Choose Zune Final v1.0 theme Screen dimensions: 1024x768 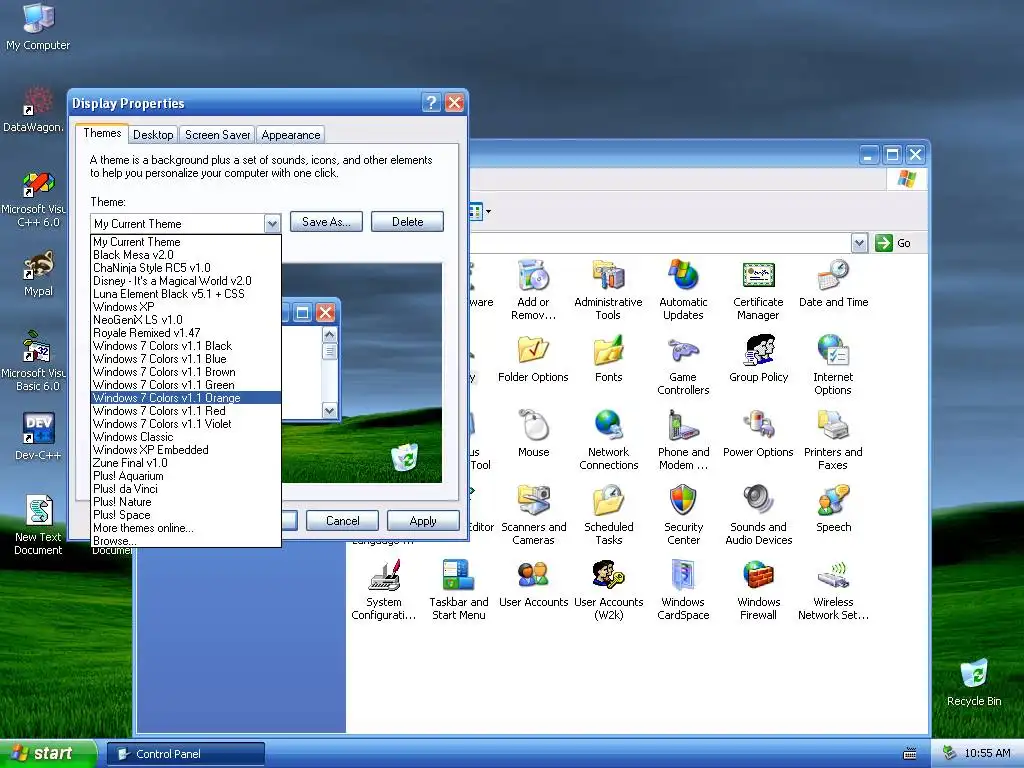[186, 463]
